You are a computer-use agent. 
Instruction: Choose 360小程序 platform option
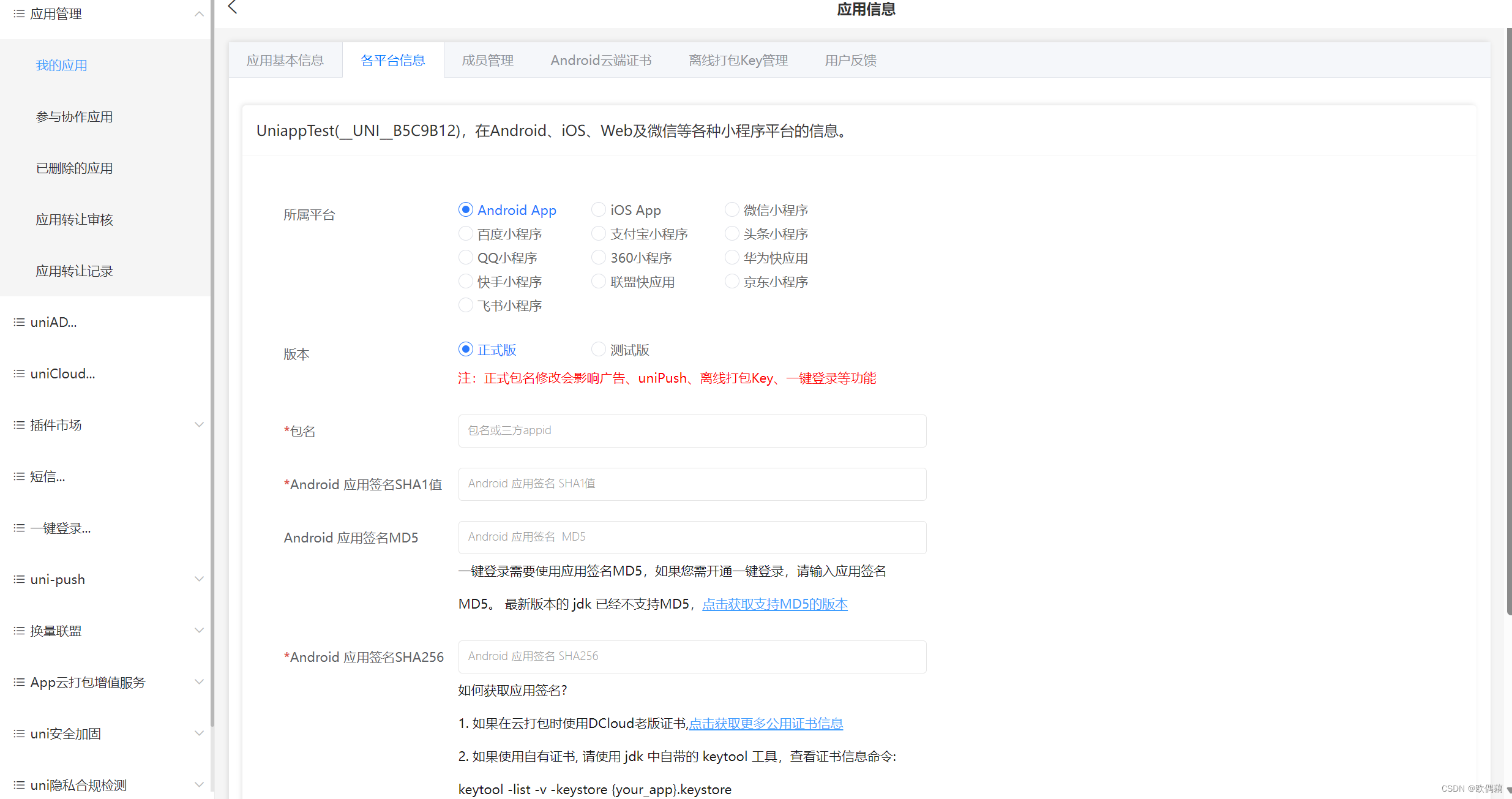click(x=599, y=258)
